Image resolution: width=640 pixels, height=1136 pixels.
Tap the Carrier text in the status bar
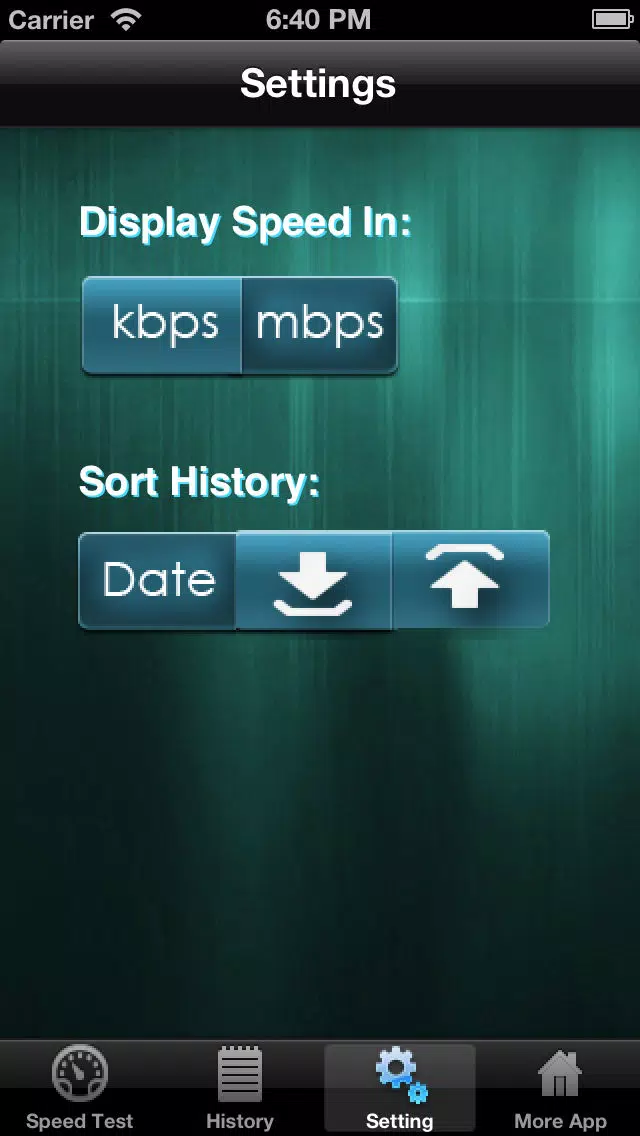click(51, 20)
